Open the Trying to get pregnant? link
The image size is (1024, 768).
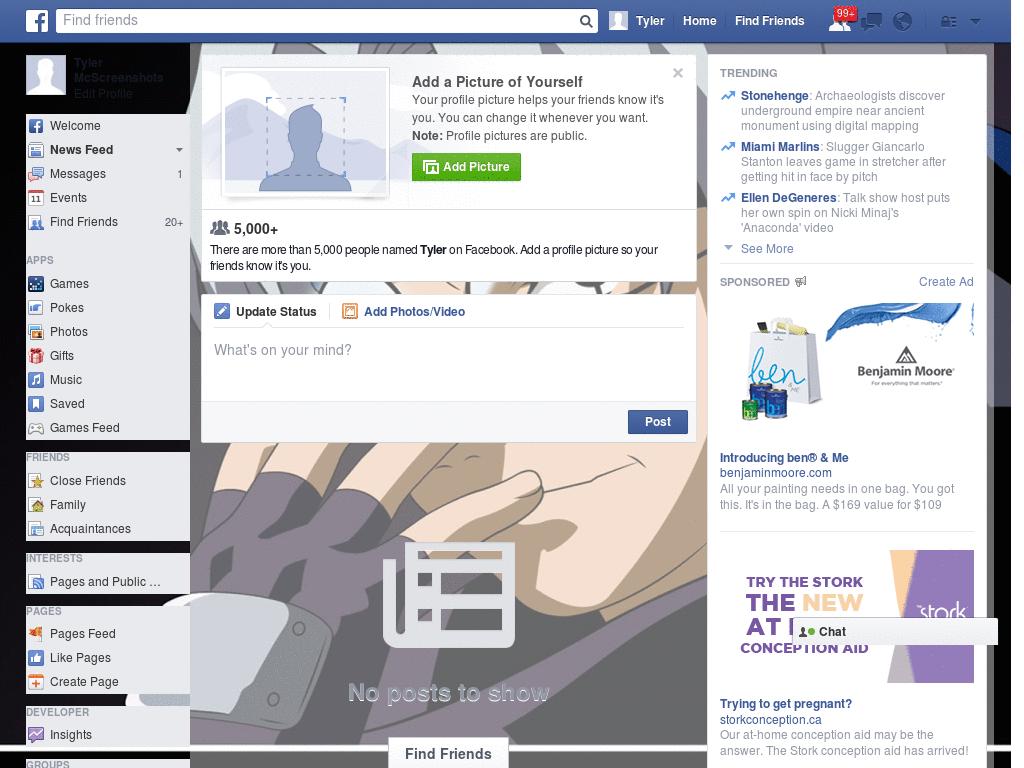[x=786, y=704]
